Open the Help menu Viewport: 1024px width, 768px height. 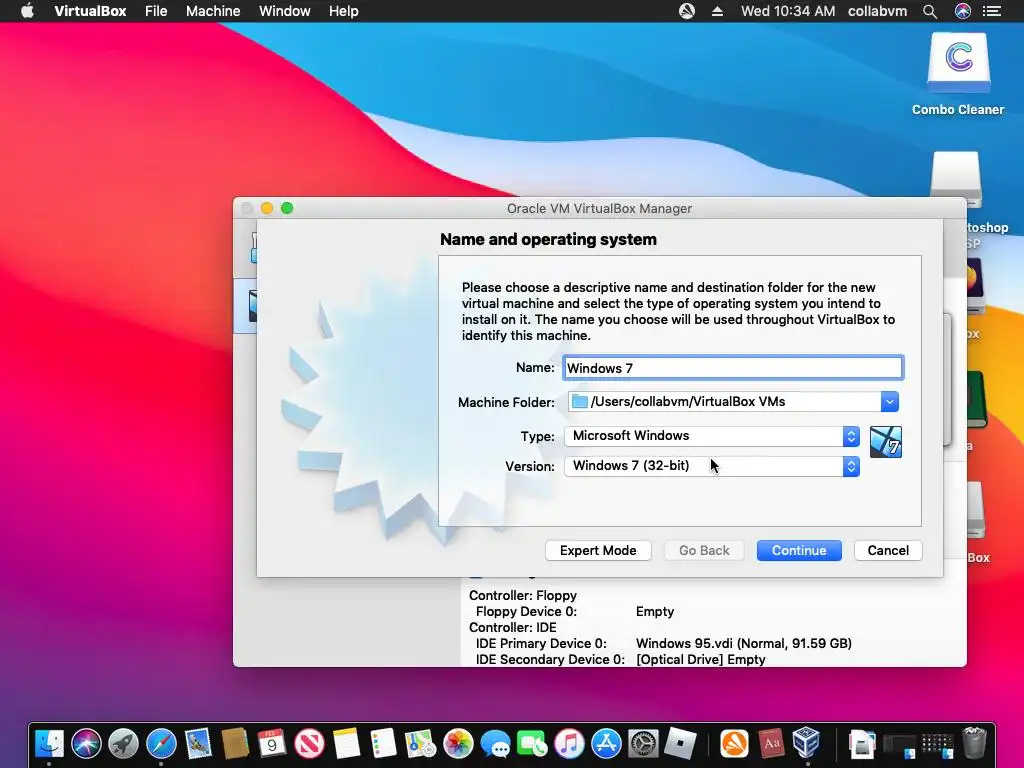tap(344, 11)
